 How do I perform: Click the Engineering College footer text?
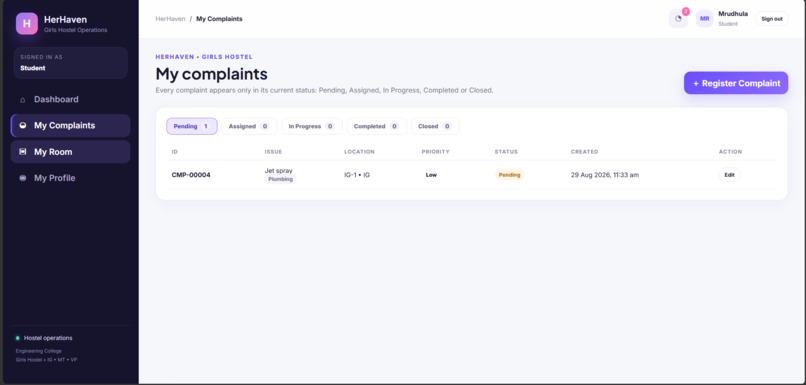coord(39,351)
